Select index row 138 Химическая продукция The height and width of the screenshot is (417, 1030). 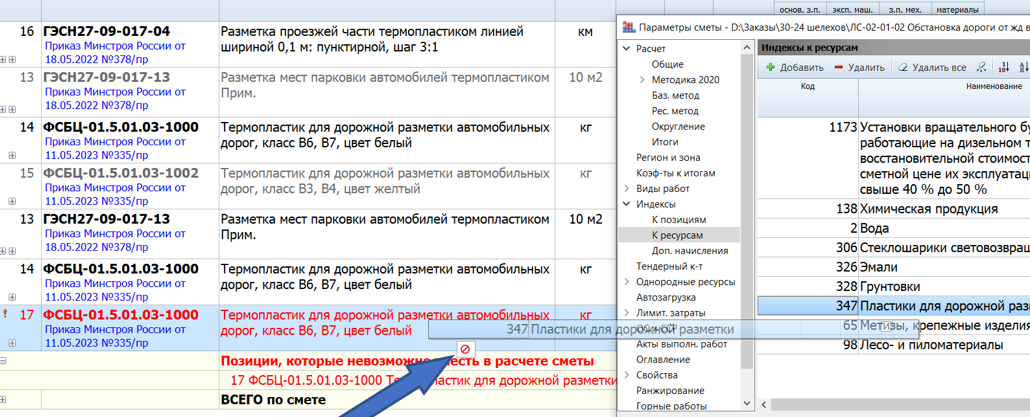coord(894,209)
